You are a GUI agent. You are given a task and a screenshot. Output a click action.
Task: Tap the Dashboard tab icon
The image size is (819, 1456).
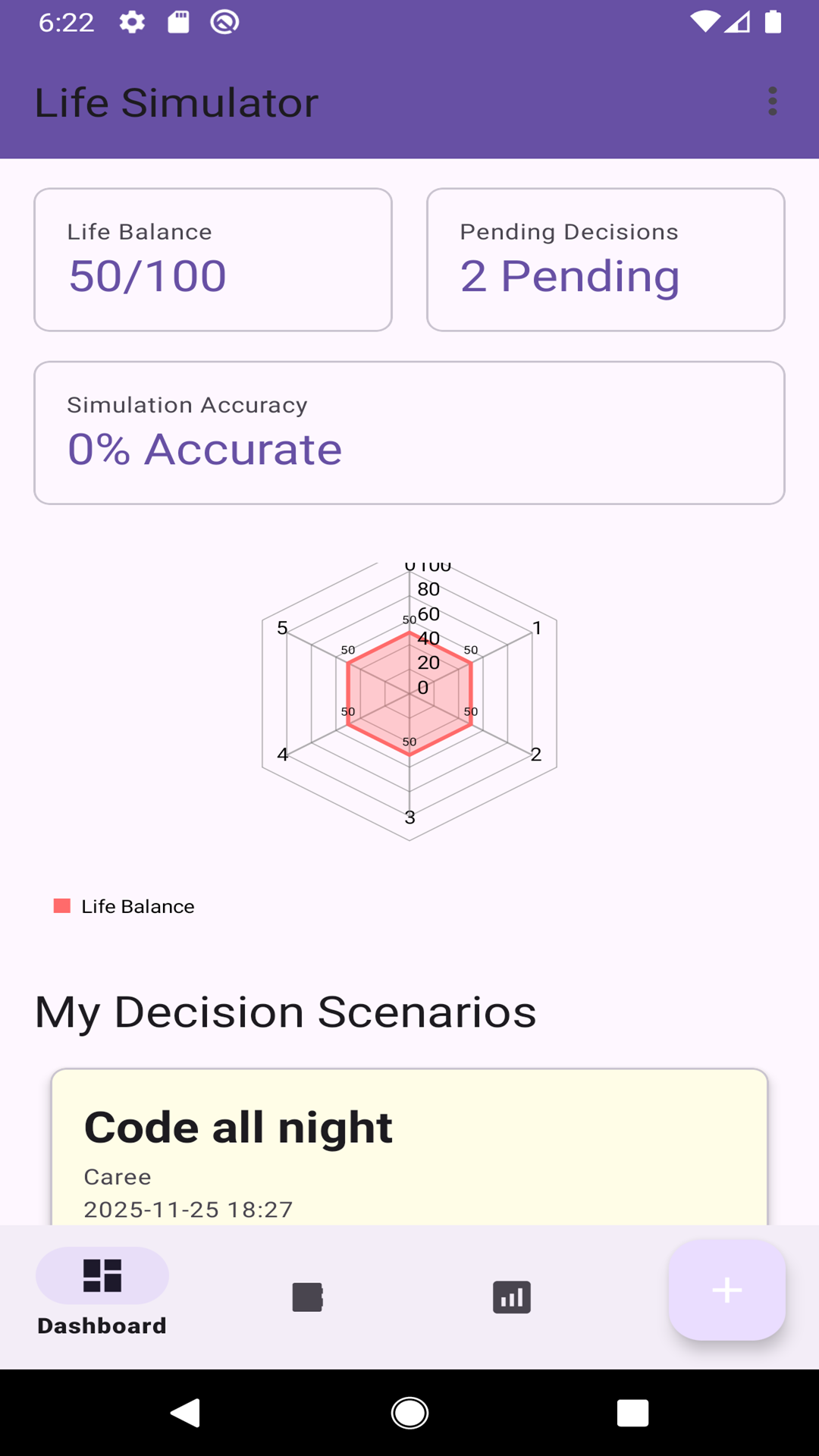click(x=102, y=1276)
